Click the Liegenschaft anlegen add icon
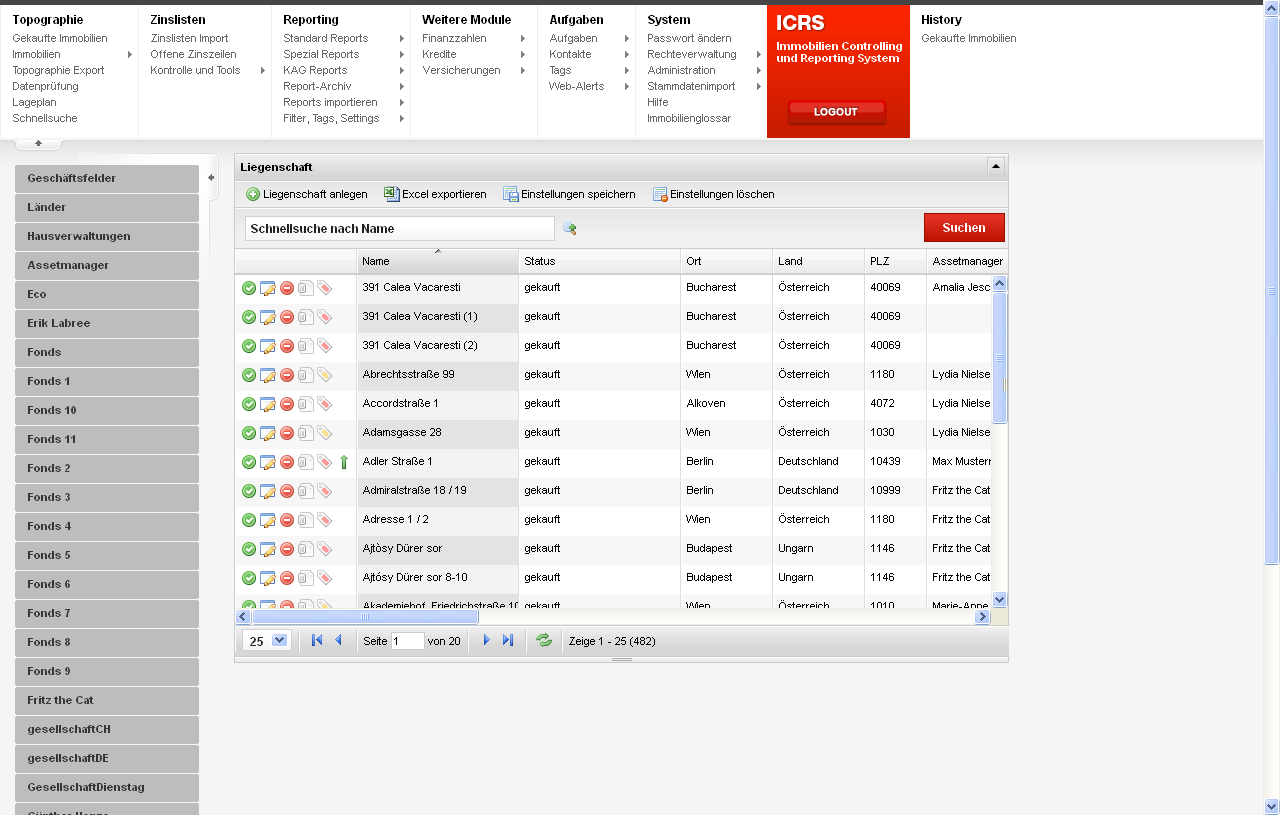The width and height of the screenshot is (1280, 815). pos(253,194)
